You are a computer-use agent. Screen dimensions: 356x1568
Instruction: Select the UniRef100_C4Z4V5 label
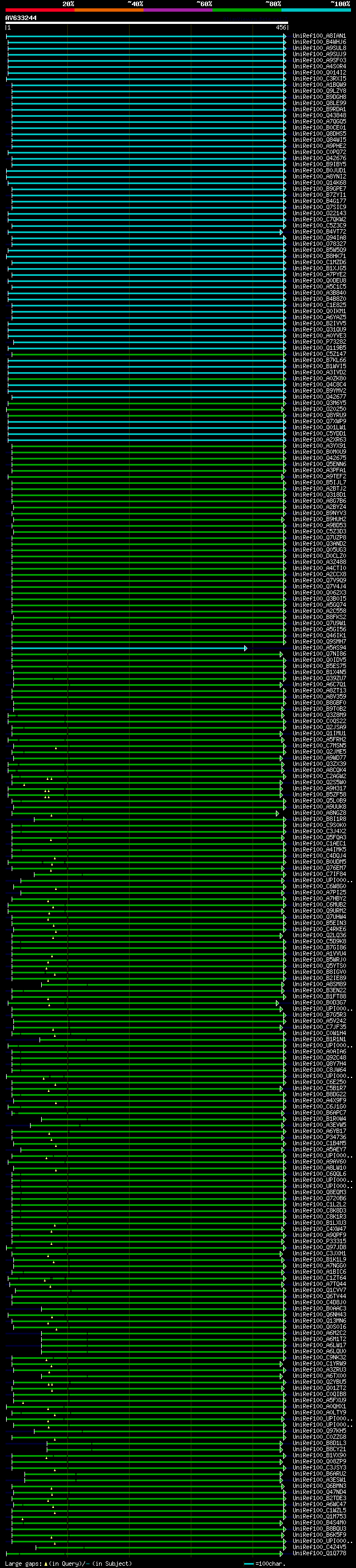coord(319,1547)
